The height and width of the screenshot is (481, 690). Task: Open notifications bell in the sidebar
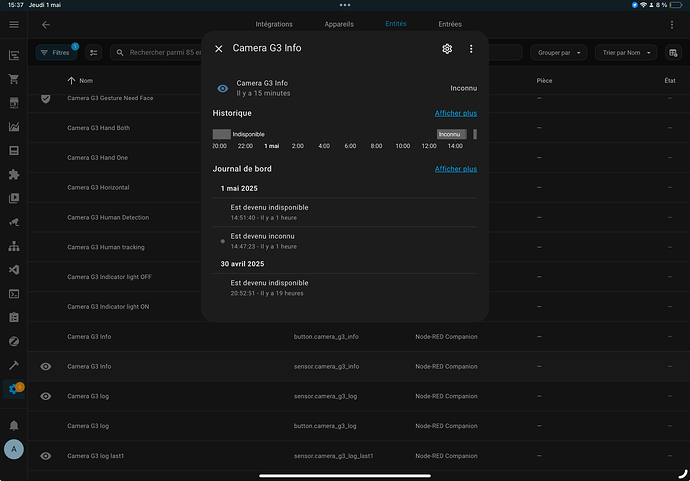(x=14, y=425)
